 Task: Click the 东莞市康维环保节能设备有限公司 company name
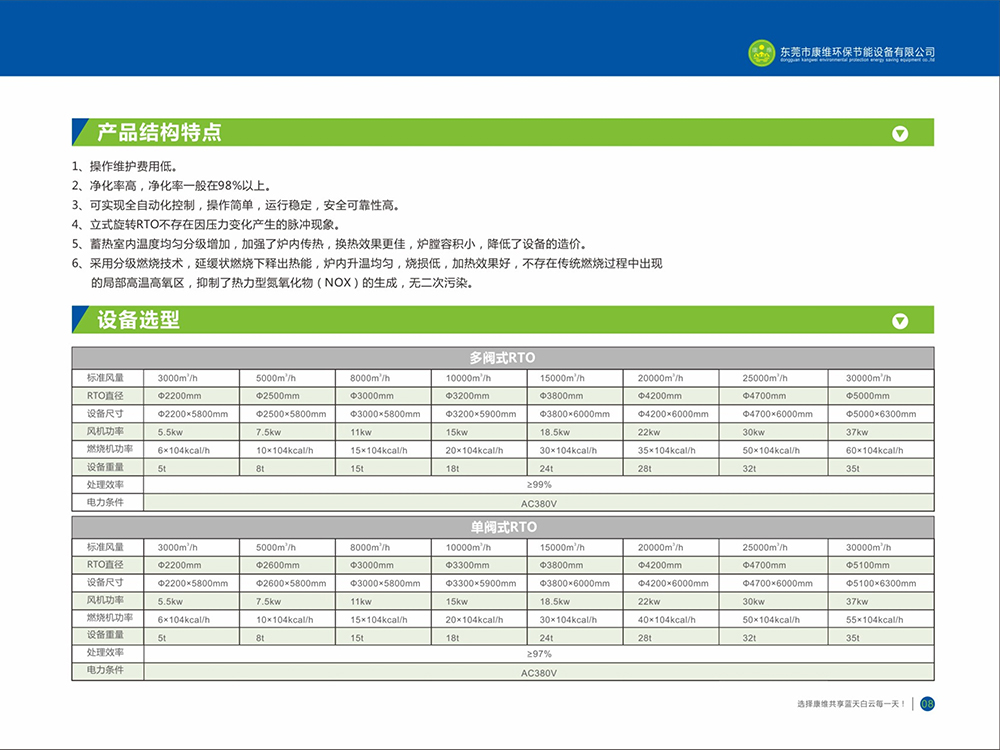(857, 50)
